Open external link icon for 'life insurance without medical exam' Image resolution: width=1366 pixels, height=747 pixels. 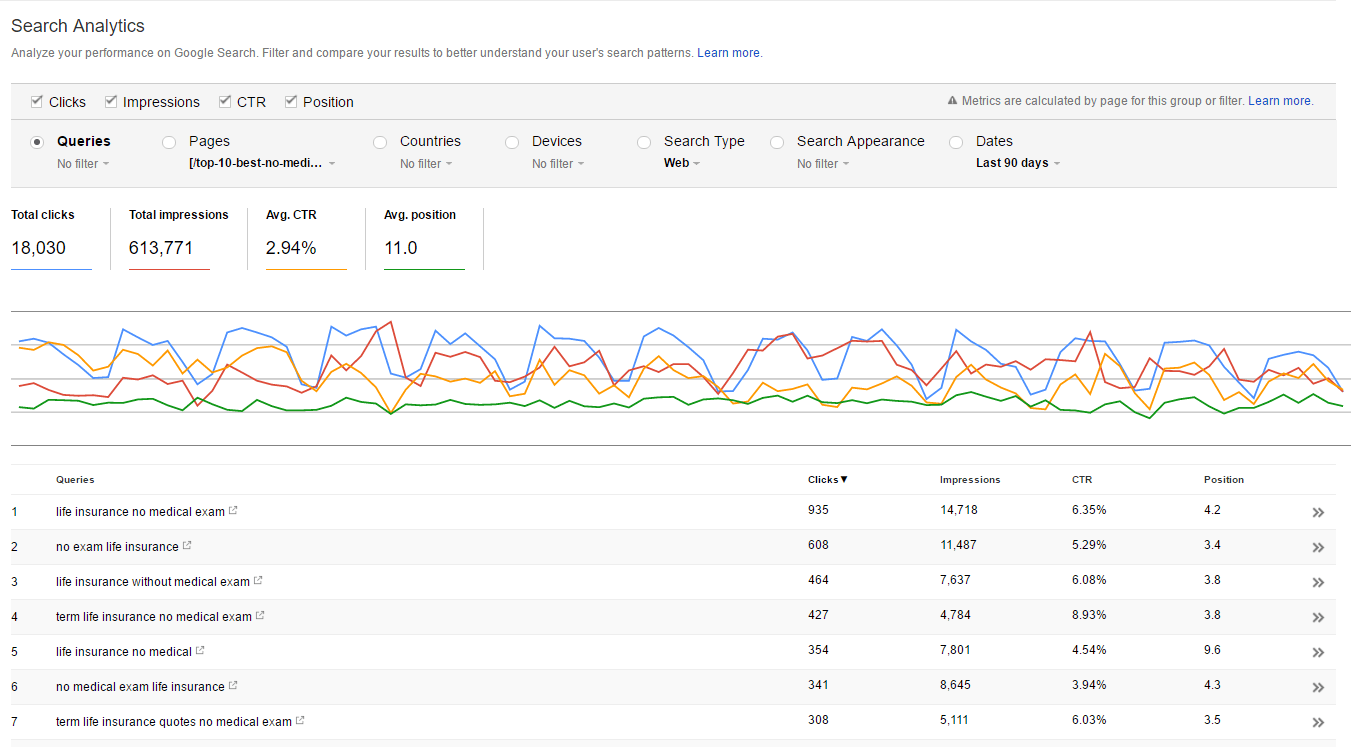pos(258,581)
